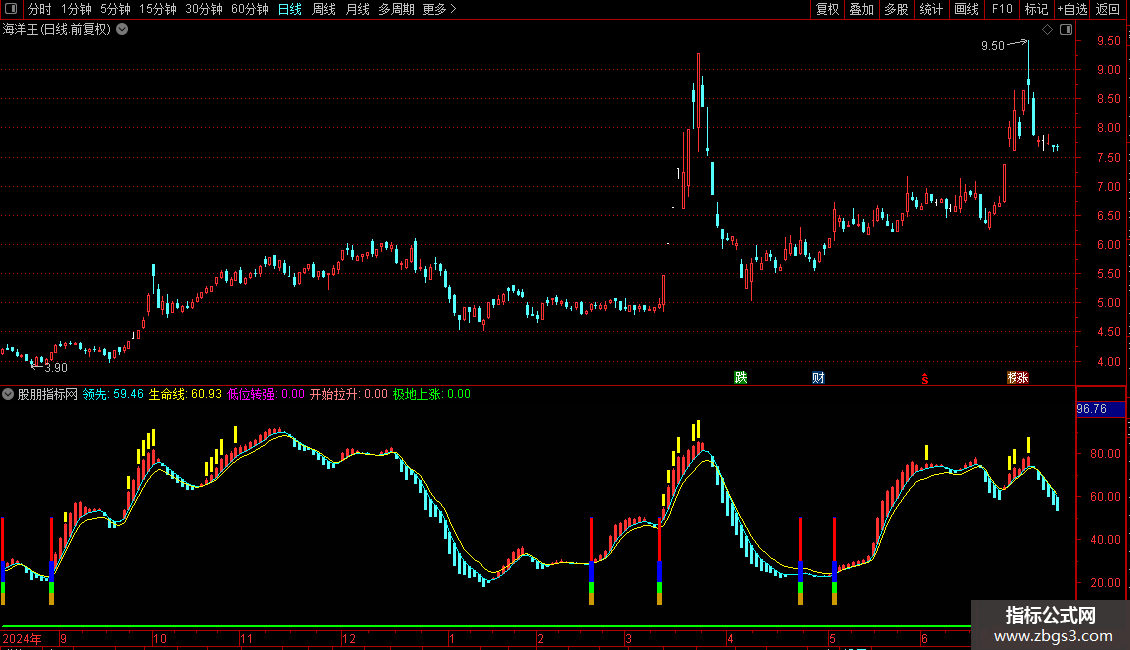
Task: Click the 9.50 high price label
Action: [992, 45]
